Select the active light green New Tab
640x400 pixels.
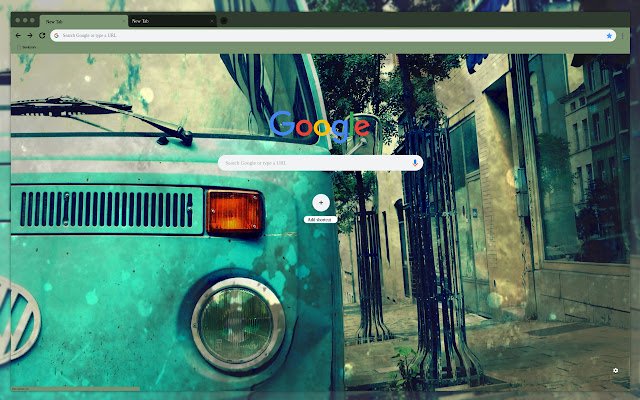point(84,21)
